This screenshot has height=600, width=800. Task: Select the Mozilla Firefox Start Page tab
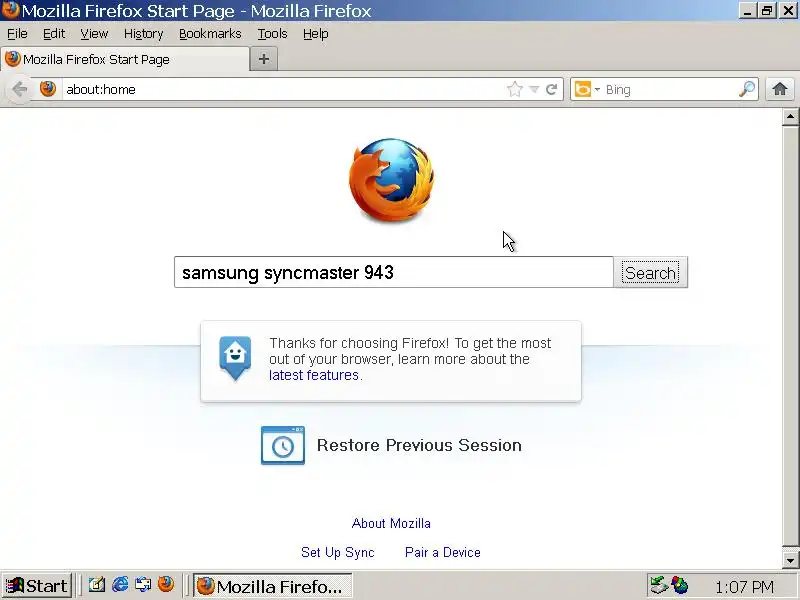pos(125,59)
